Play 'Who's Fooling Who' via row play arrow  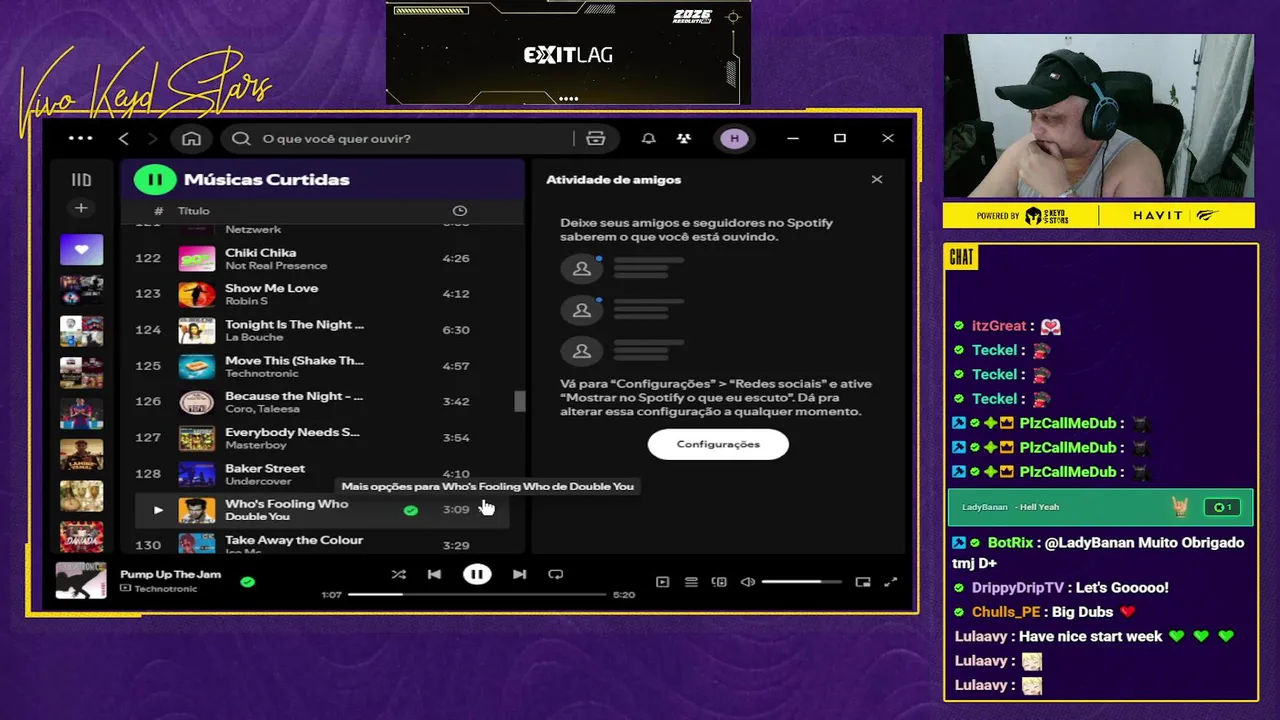click(x=158, y=510)
